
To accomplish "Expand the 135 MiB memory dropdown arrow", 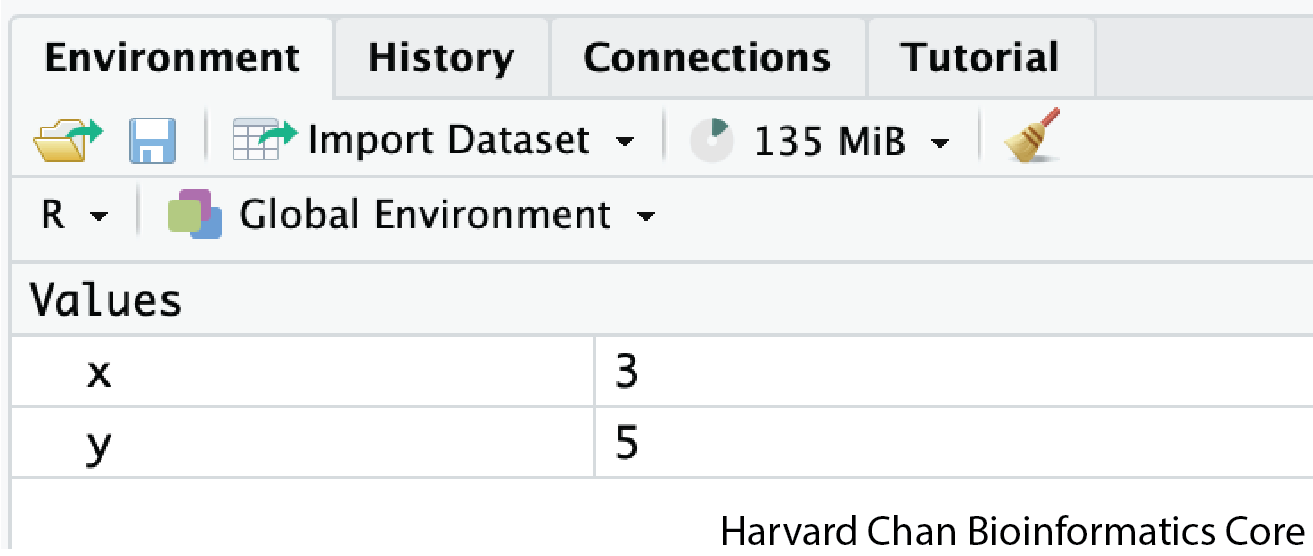I will coord(939,143).
